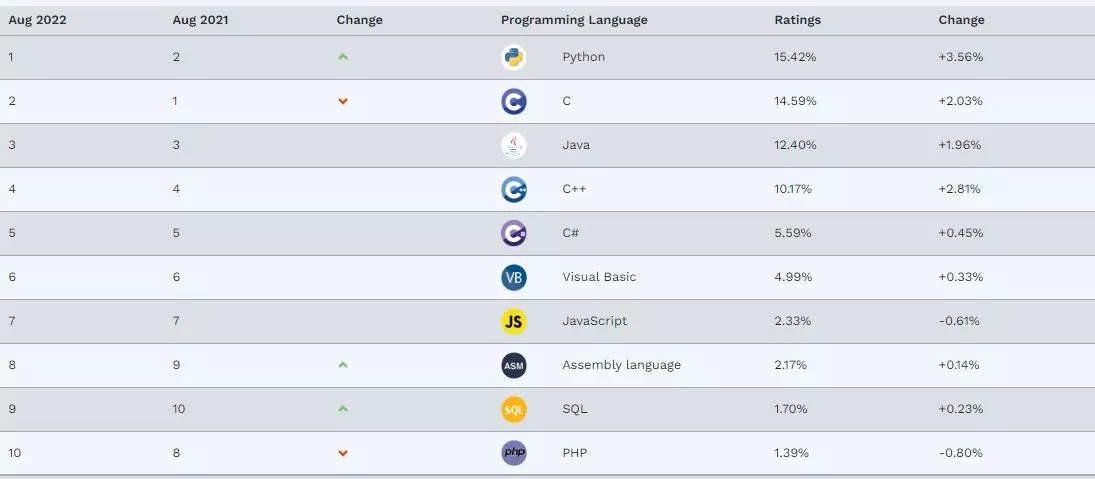Click the purple PHP icon
Screen dimensions: 1095x479
tap(513, 453)
